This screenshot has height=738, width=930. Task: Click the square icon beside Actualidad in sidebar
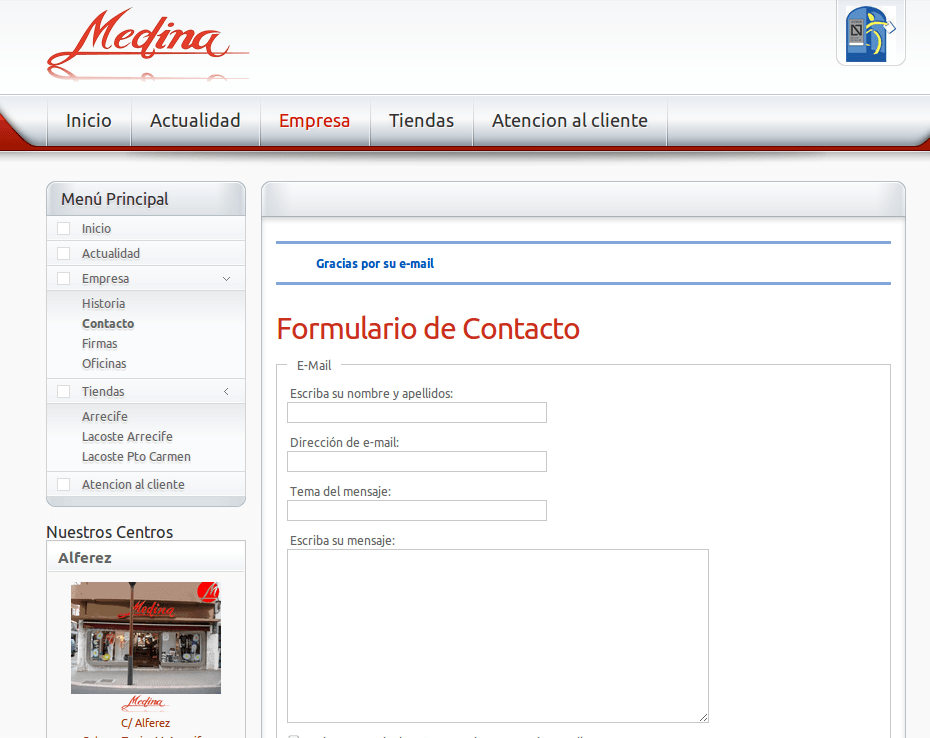click(x=63, y=253)
